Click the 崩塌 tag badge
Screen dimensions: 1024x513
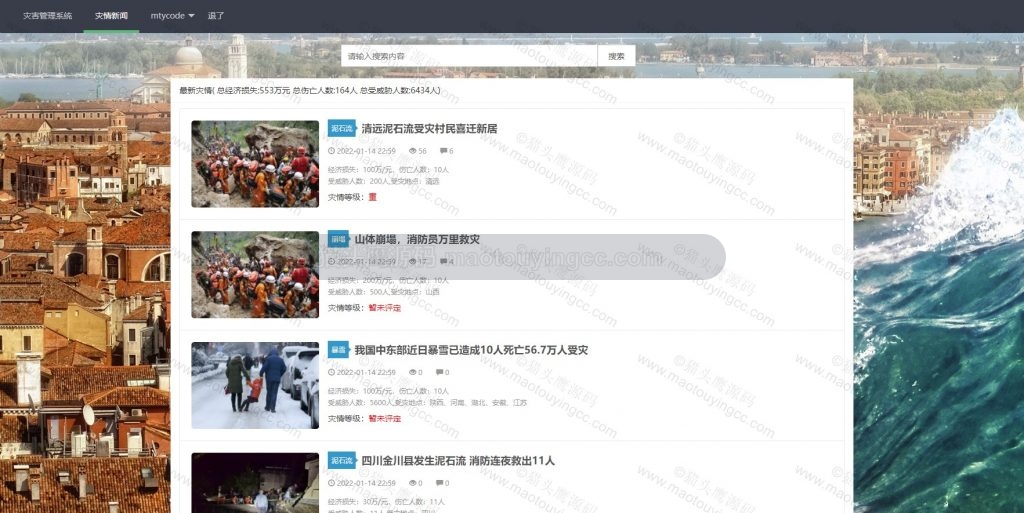coord(338,240)
